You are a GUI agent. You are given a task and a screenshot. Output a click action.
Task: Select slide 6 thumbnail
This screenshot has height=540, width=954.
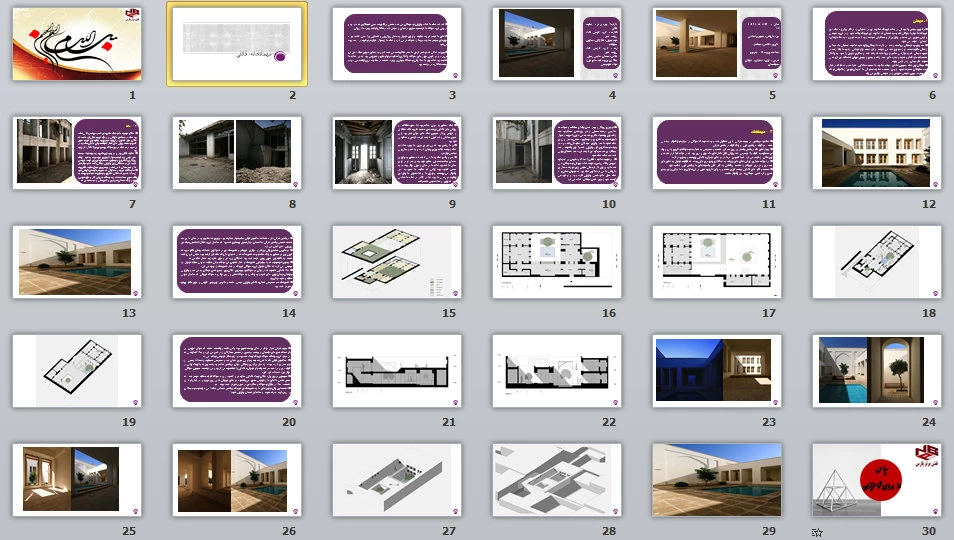tap(876, 44)
